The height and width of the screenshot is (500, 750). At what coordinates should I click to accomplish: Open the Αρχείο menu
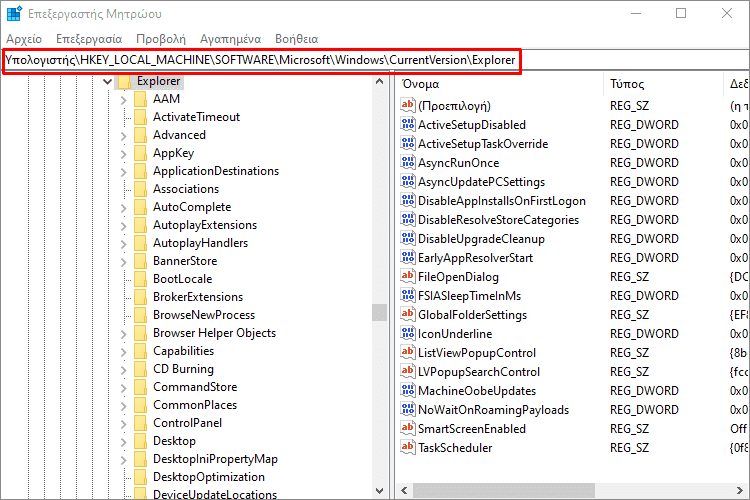24,39
